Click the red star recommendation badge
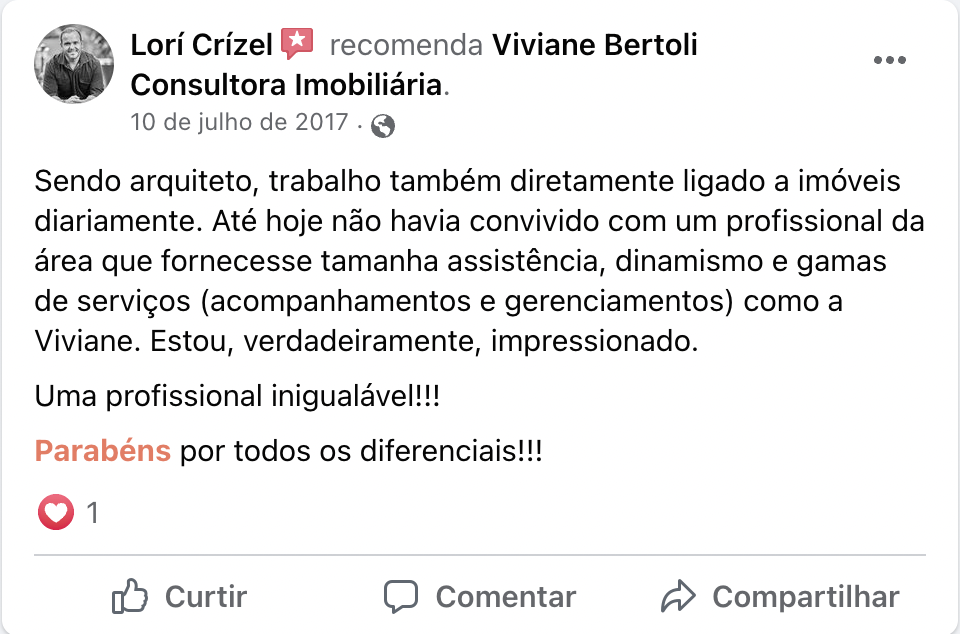Screen dimensions: 960x634 pos(297,44)
